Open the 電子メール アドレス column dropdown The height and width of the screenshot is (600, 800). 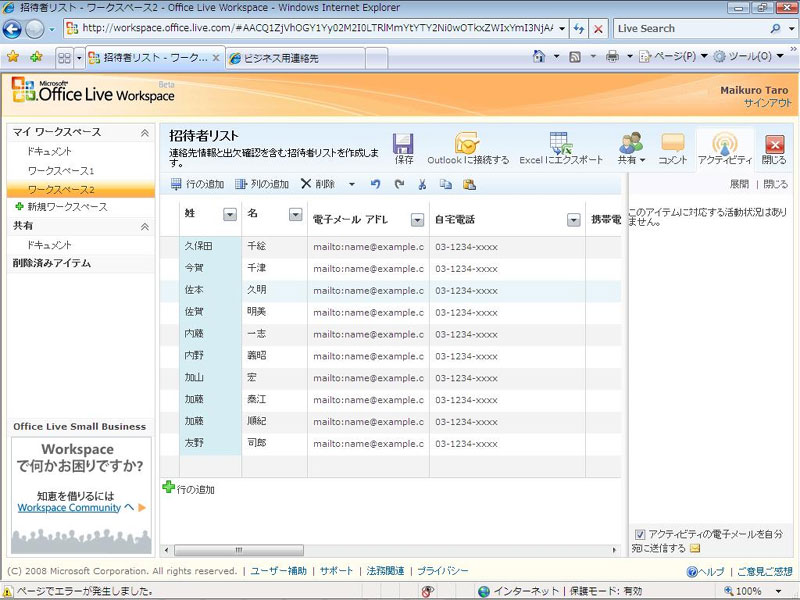pos(417,220)
